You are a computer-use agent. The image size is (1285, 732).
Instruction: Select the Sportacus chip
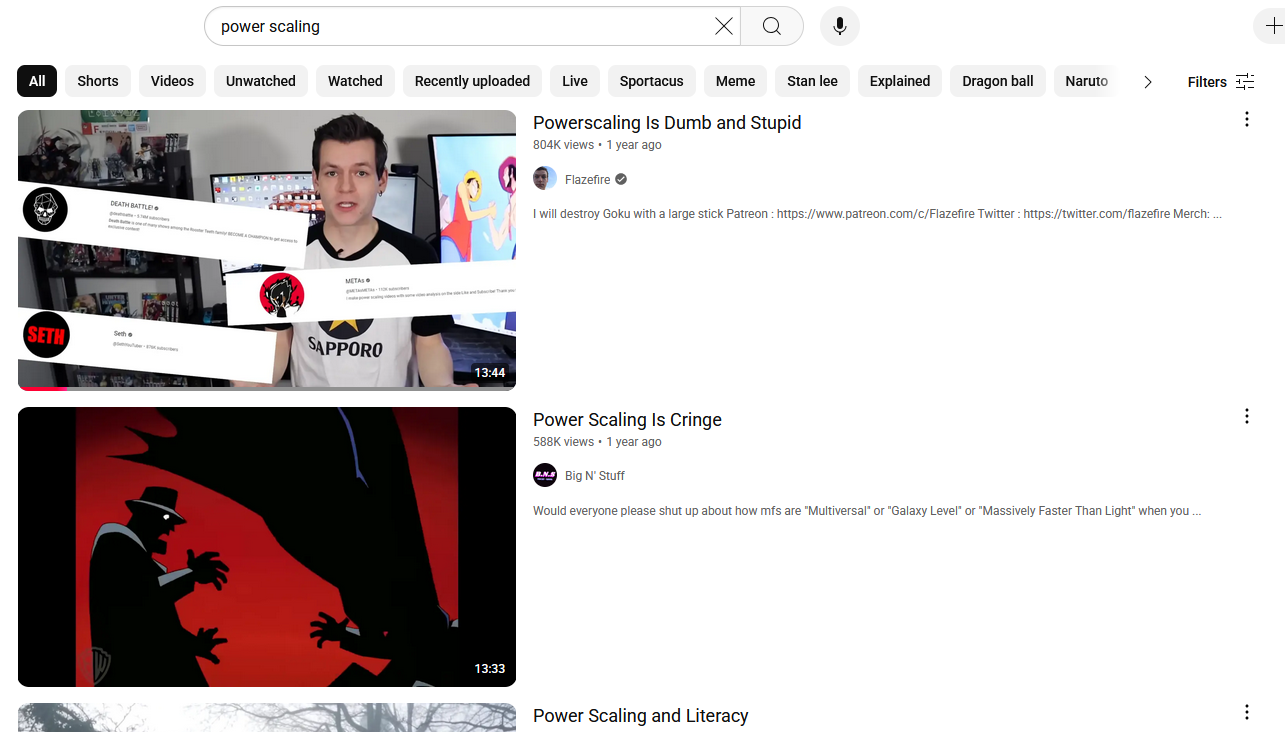tap(652, 81)
